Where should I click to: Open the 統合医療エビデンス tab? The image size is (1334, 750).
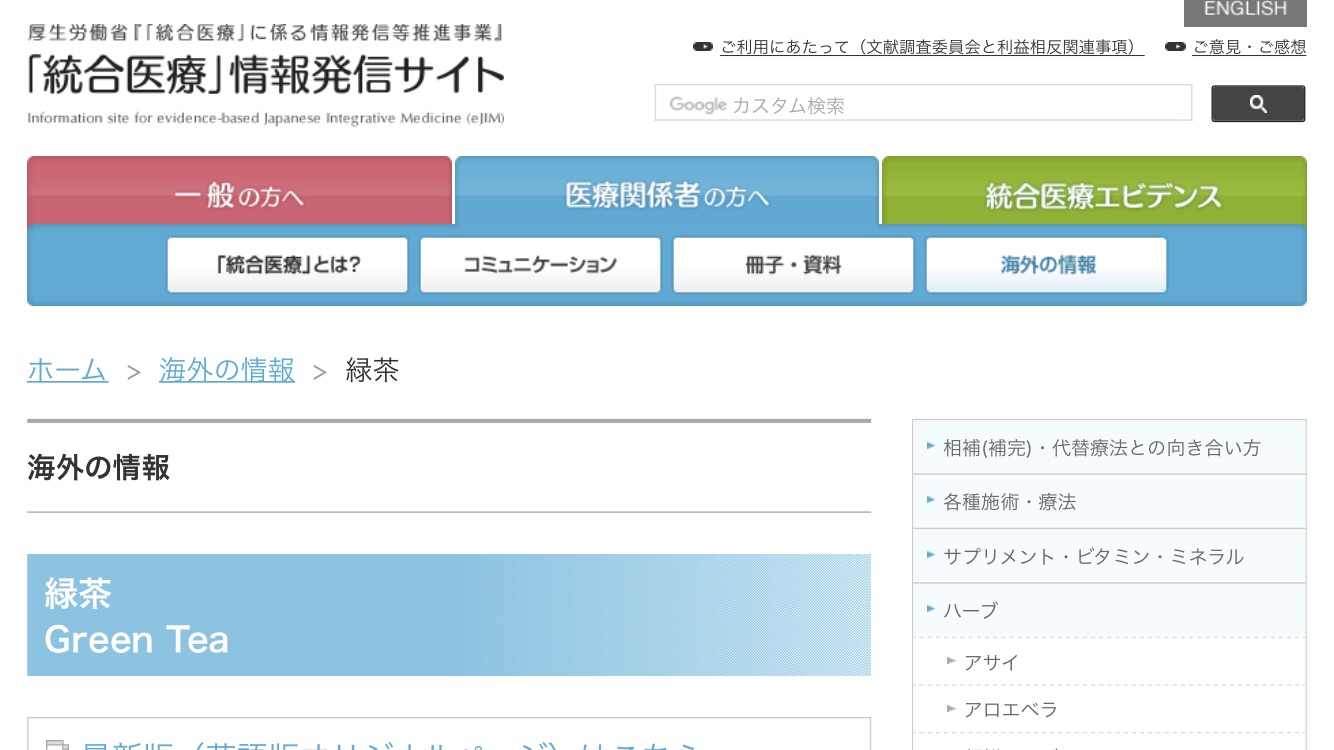[1093, 194]
